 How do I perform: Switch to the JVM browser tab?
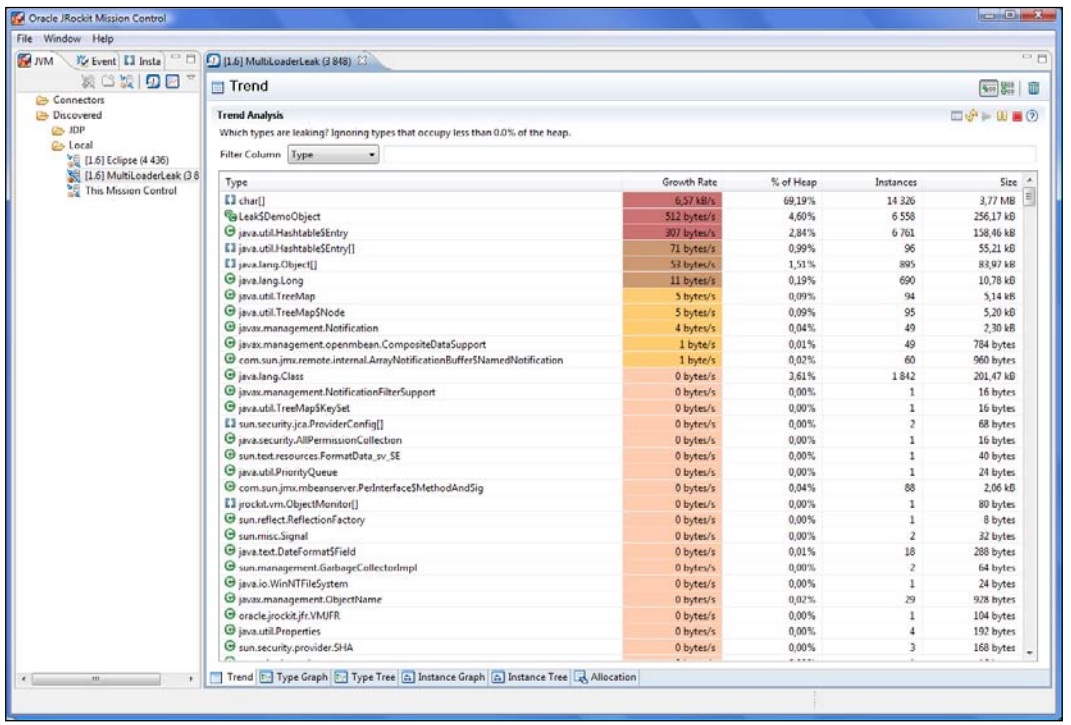tap(36, 61)
